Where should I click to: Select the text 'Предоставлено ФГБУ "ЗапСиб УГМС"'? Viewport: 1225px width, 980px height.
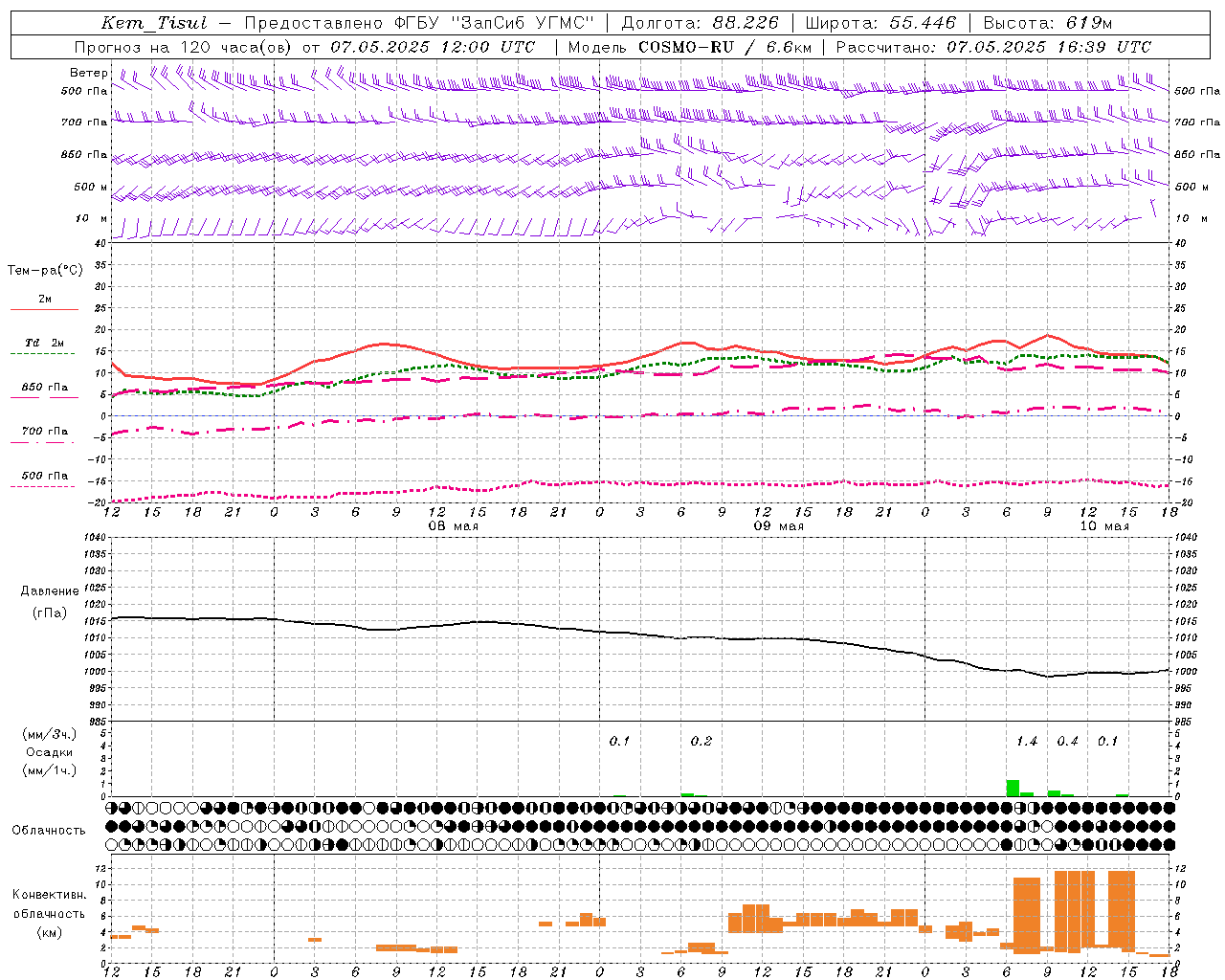point(419,23)
